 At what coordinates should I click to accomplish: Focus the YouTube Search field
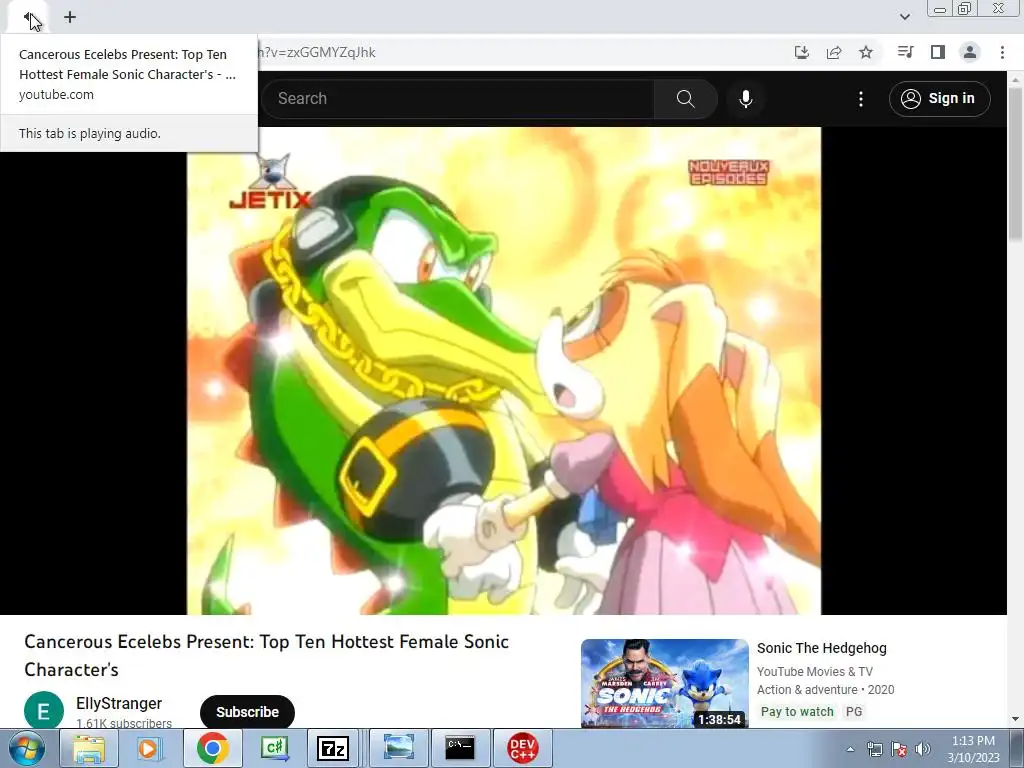click(458, 99)
